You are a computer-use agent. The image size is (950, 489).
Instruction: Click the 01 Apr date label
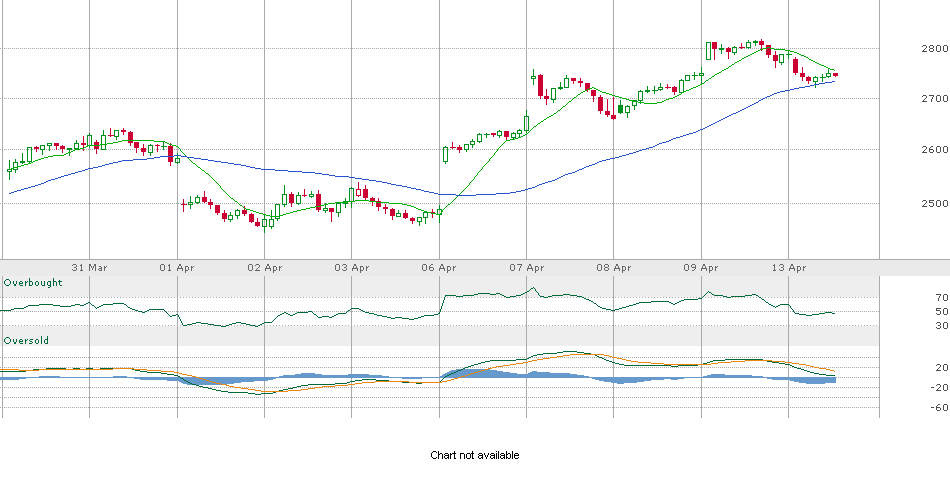click(x=178, y=267)
